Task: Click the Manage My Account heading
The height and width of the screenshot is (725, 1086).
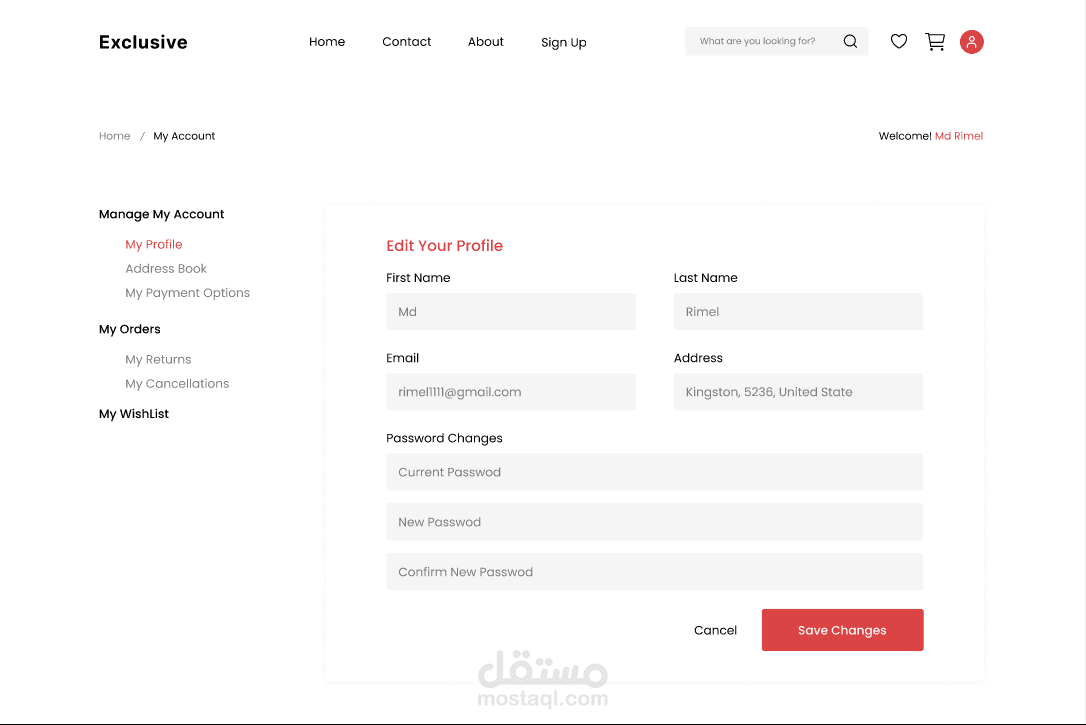Action: coord(161,214)
